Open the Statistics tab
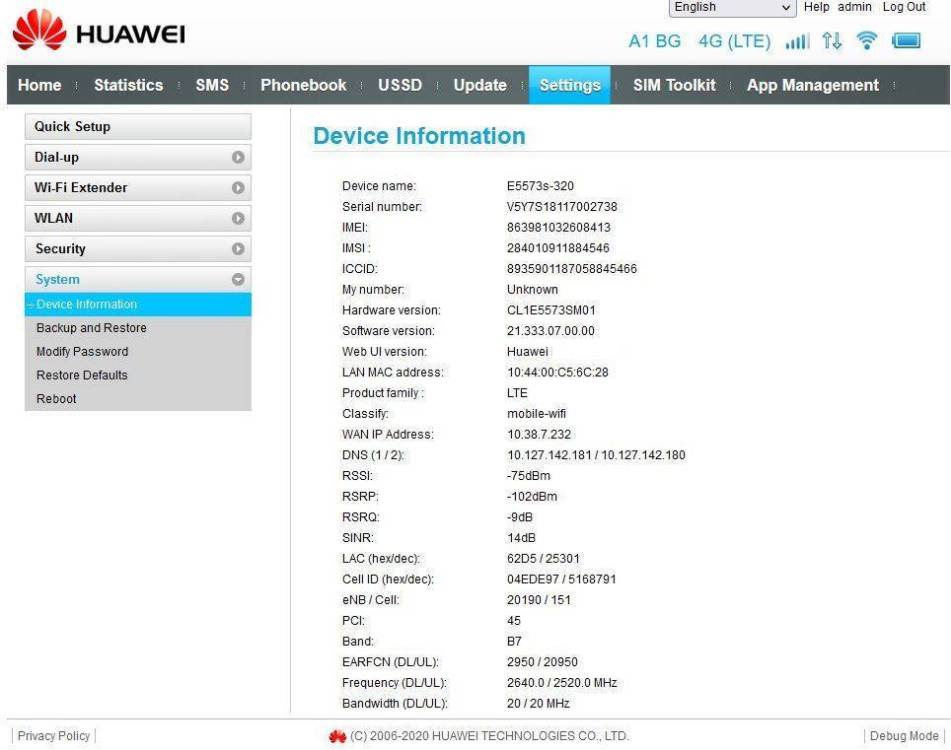The width and height of the screenshot is (951, 750). pyautogui.click(x=129, y=85)
